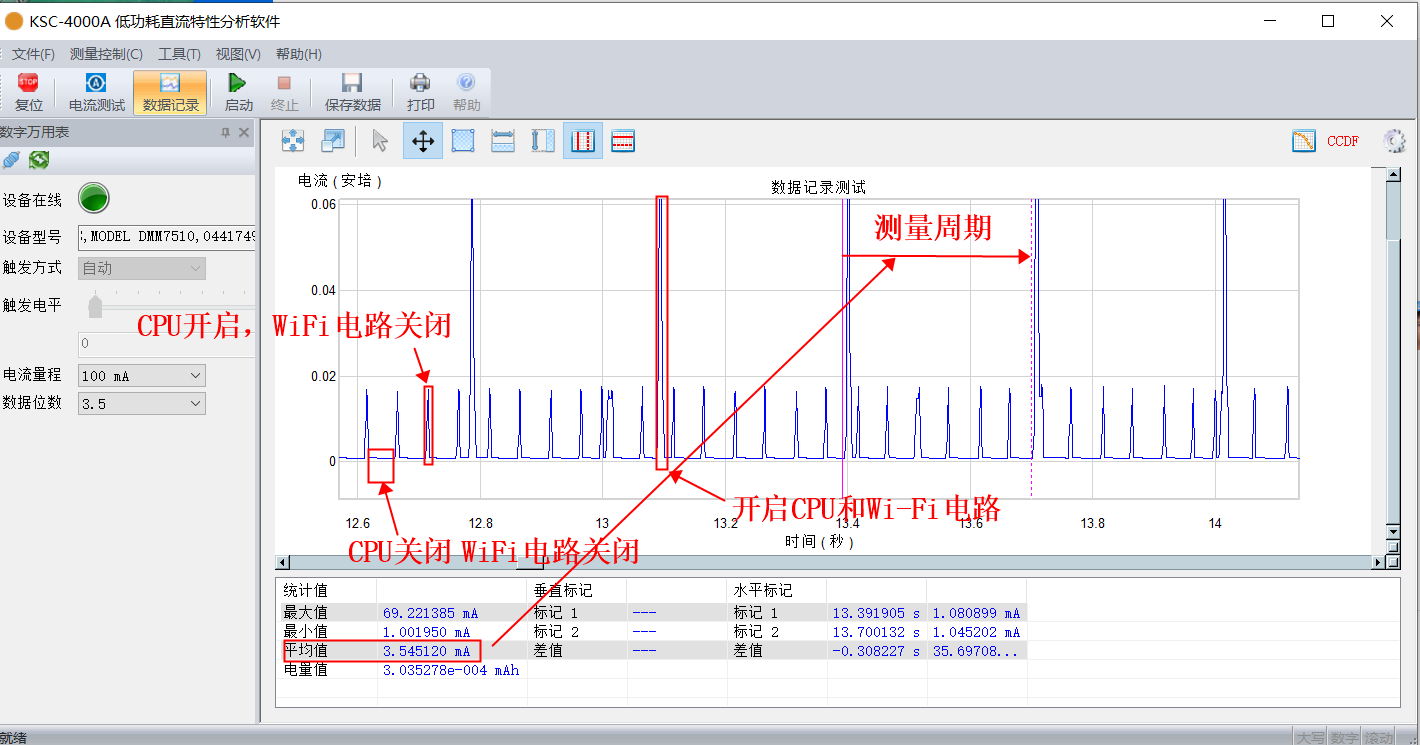The image size is (1420, 745).
Task: Expand the 数据位数 3.5 dropdown
Action: [142, 403]
